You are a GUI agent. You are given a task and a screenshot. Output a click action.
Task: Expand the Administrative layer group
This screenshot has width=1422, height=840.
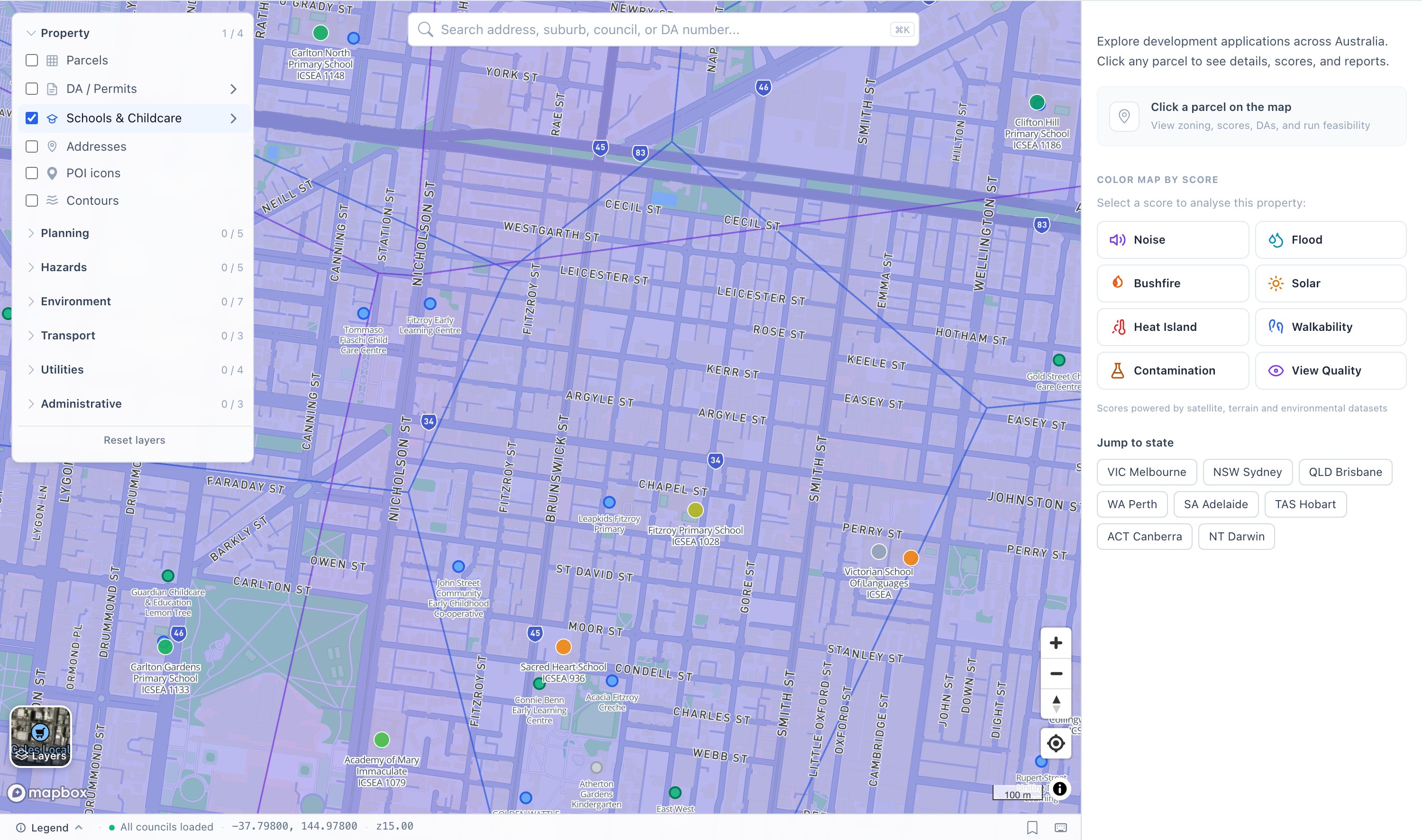[134, 403]
